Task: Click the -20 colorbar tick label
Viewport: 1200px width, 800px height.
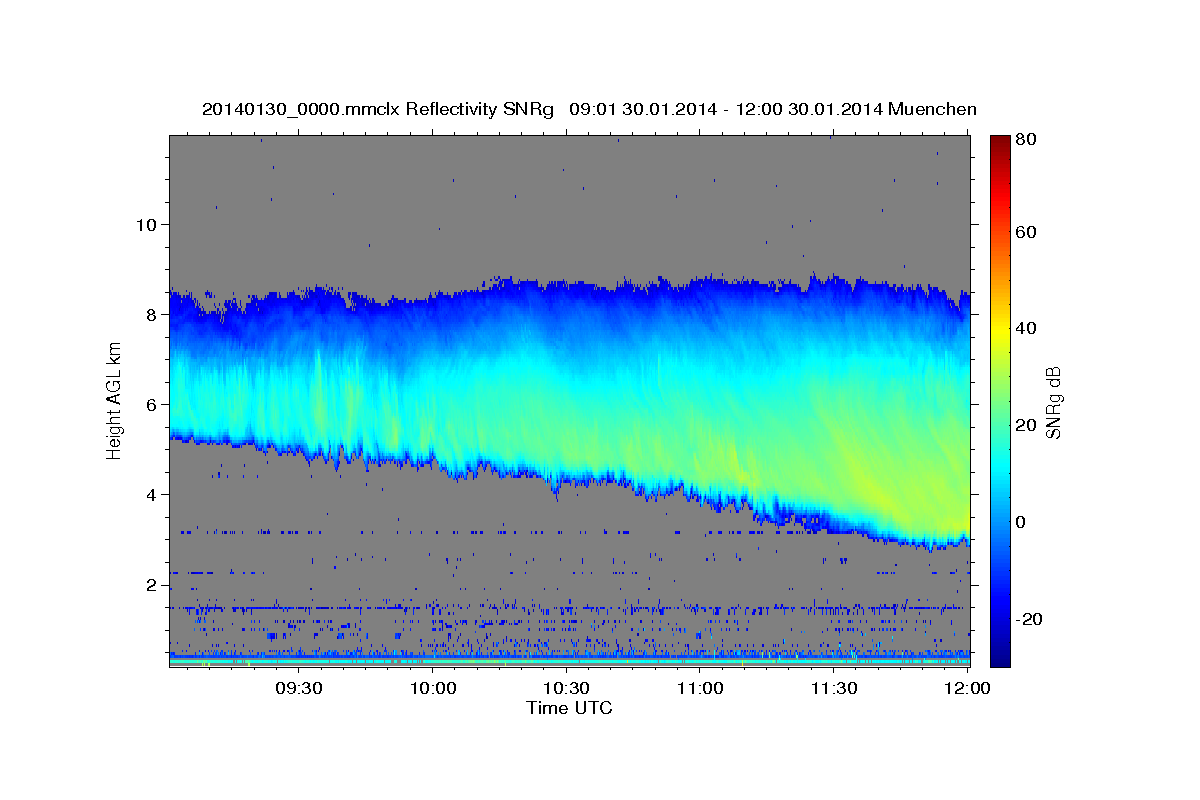Action: [1028, 619]
